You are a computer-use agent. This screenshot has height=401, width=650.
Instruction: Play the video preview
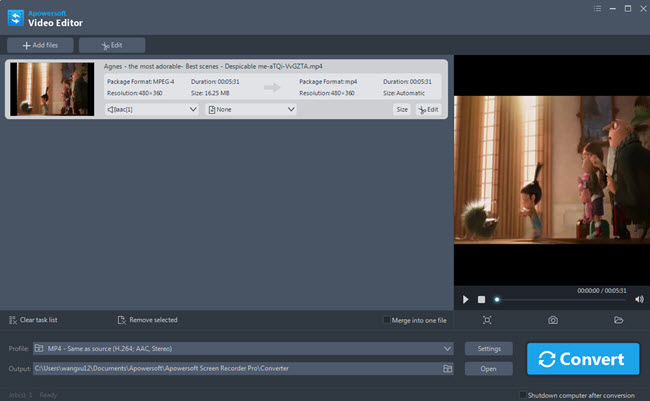pyautogui.click(x=465, y=299)
